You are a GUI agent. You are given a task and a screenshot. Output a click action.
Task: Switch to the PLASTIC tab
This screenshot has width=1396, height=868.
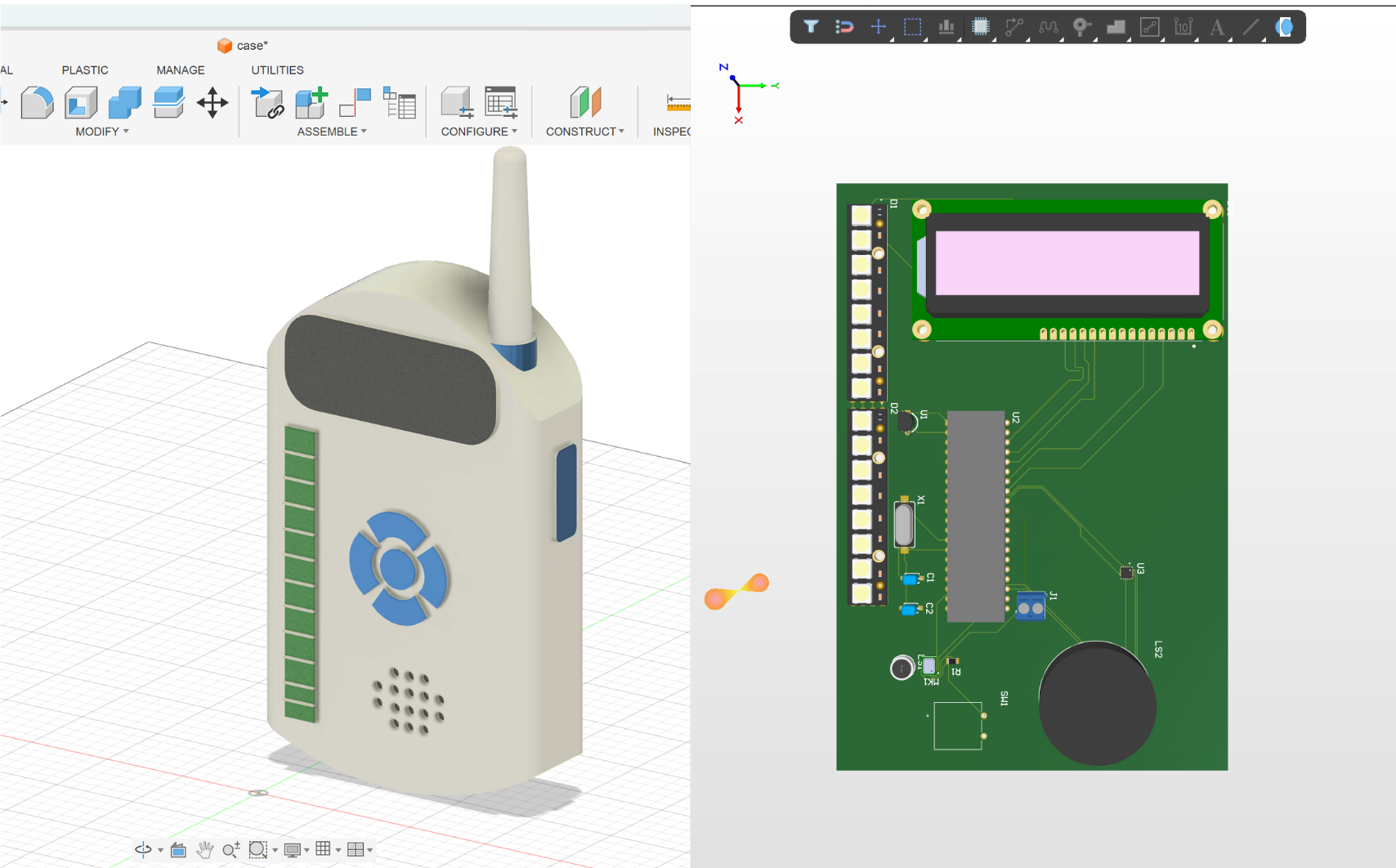85,70
